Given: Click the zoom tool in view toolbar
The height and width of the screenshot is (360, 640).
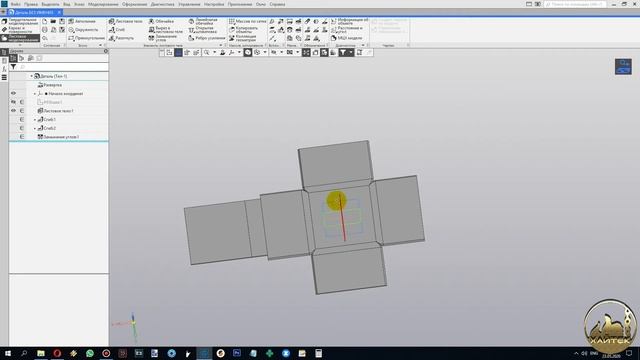Looking at the screenshot, I should [x=207, y=53].
